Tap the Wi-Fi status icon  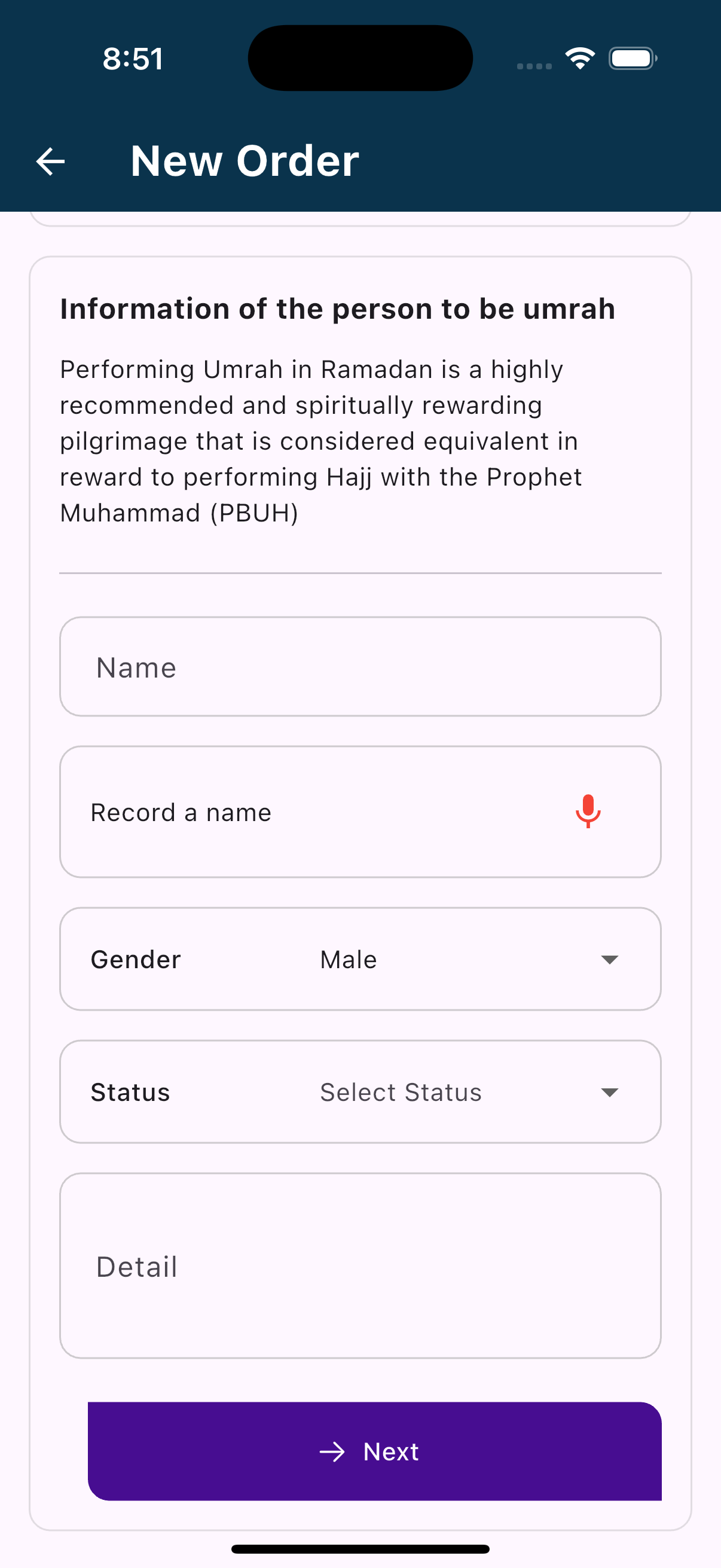coord(580,59)
